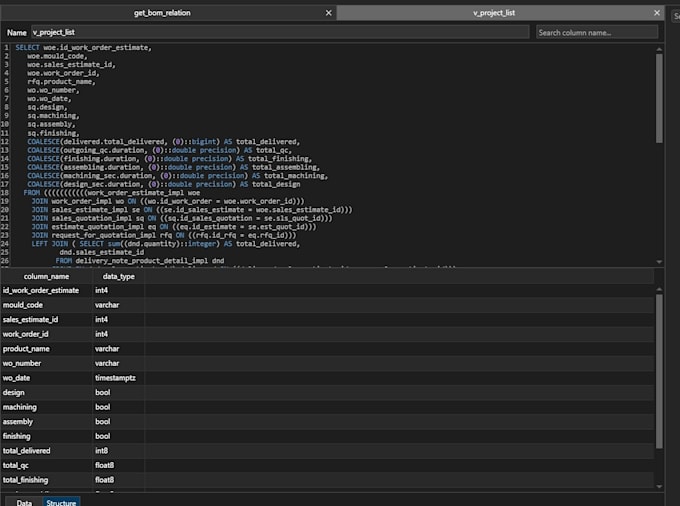The width and height of the screenshot is (680, 506).
Task: Select the product_name column row
Action: point(327,349)
